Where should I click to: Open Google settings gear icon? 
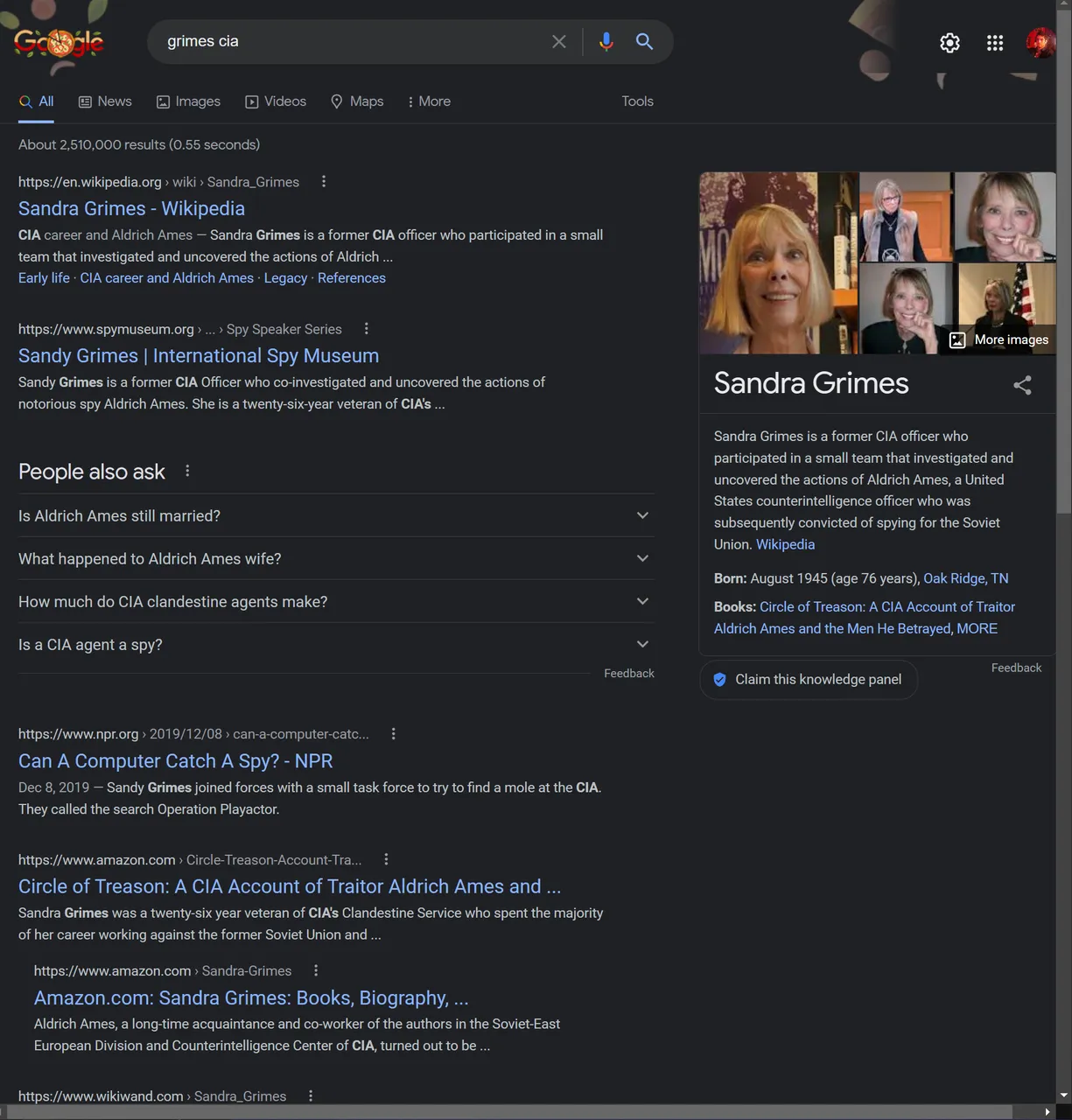tap(949, 43)
